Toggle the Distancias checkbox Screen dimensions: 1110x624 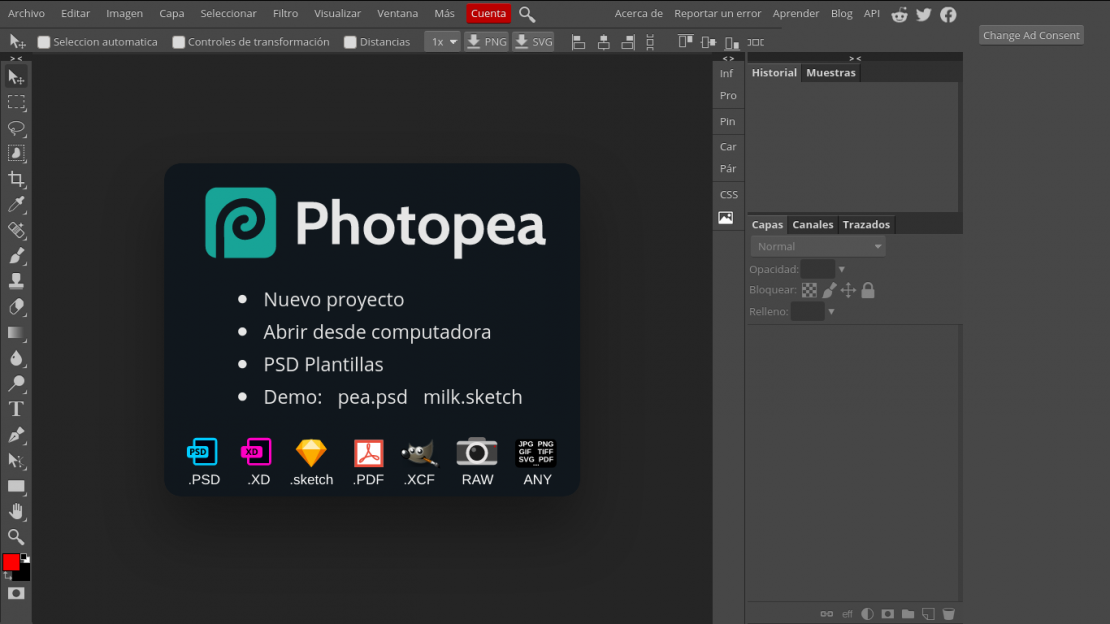pos(351,42)
